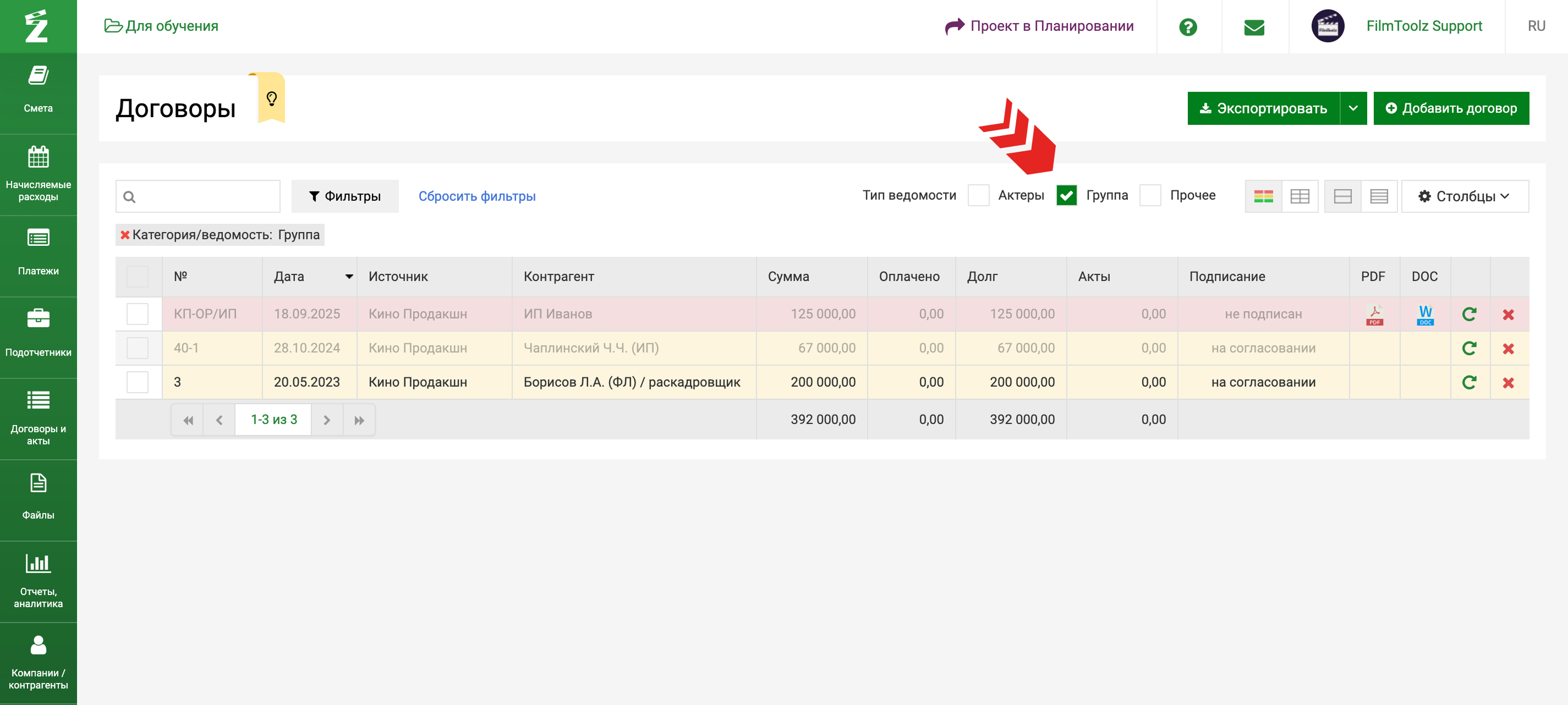
Task: Uncheck the Группа checkbox
Action: [1066, 196]
